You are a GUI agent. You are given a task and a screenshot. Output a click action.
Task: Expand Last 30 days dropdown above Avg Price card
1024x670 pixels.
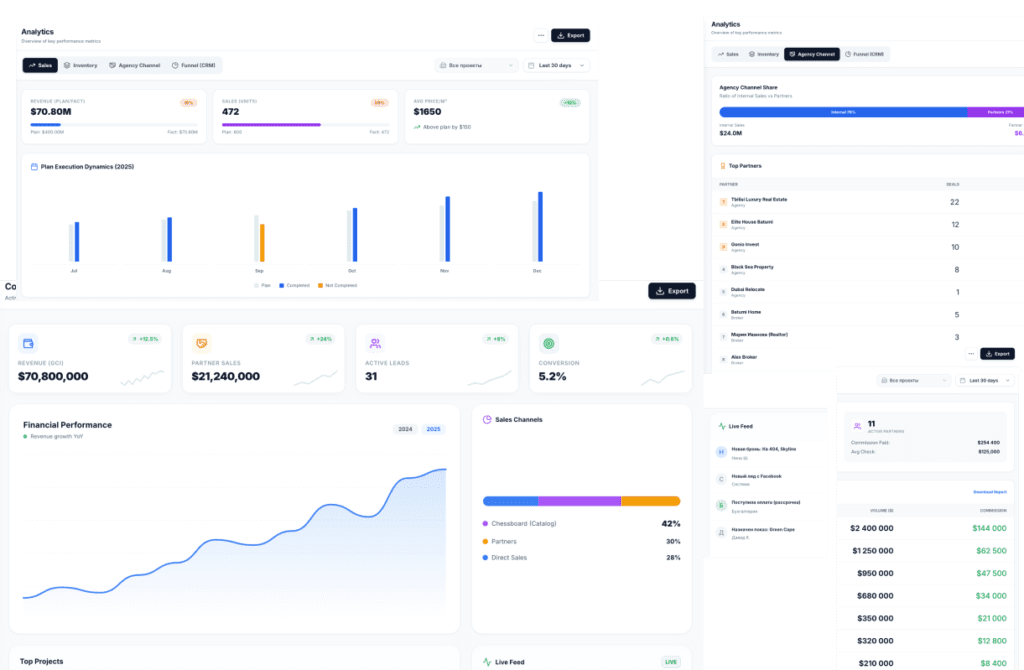coord(557,65)
